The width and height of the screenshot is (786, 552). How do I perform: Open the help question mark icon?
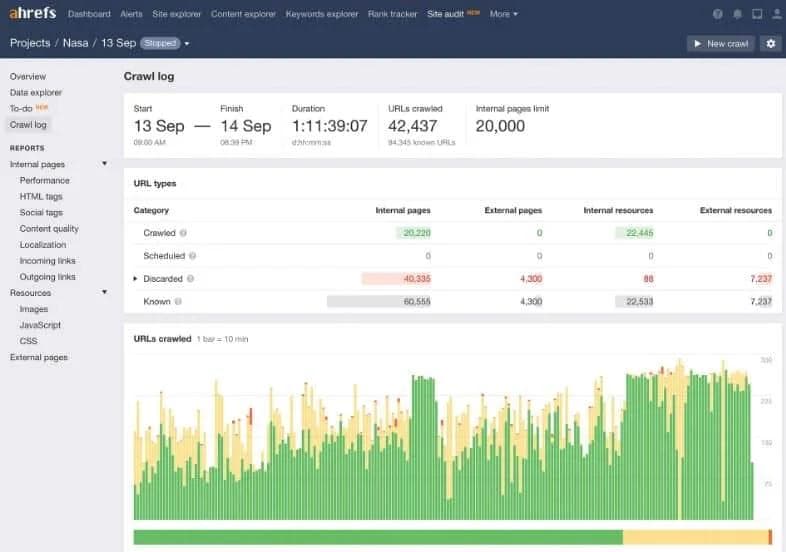point(717,14)
